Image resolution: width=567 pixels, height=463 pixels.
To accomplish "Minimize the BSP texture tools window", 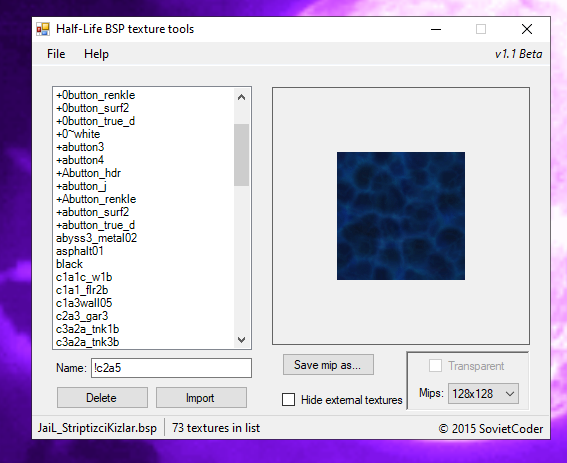I will (x=436, y=29).
